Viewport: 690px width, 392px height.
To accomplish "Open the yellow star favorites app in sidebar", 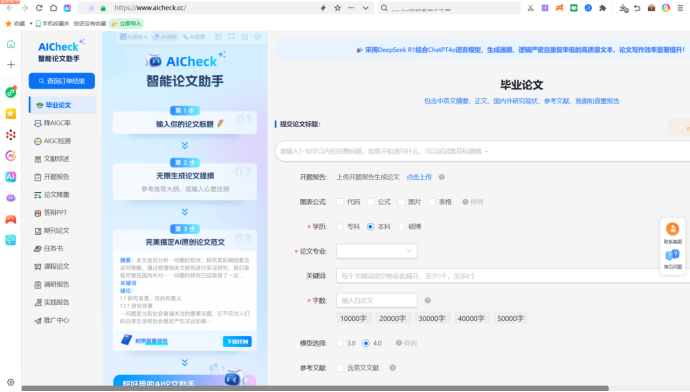I will (11, 114).
